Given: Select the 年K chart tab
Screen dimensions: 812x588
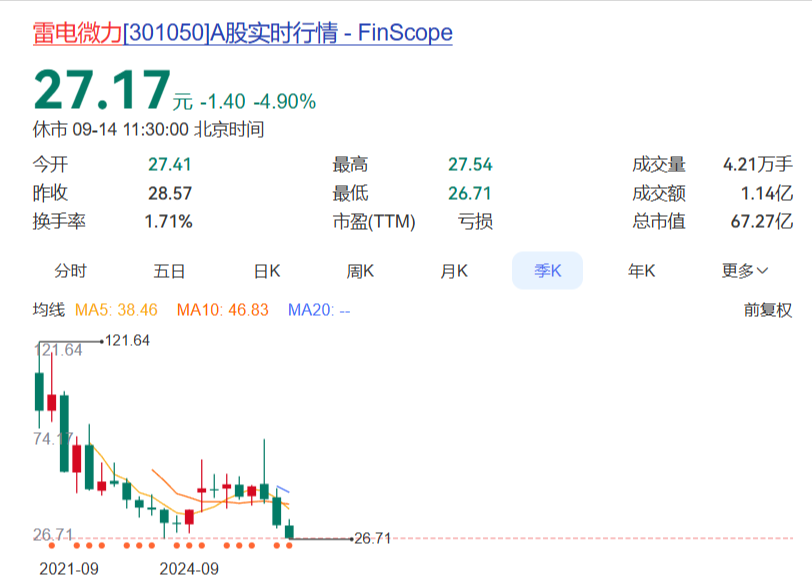Looking at the screenshot, I should coord(641,270).
